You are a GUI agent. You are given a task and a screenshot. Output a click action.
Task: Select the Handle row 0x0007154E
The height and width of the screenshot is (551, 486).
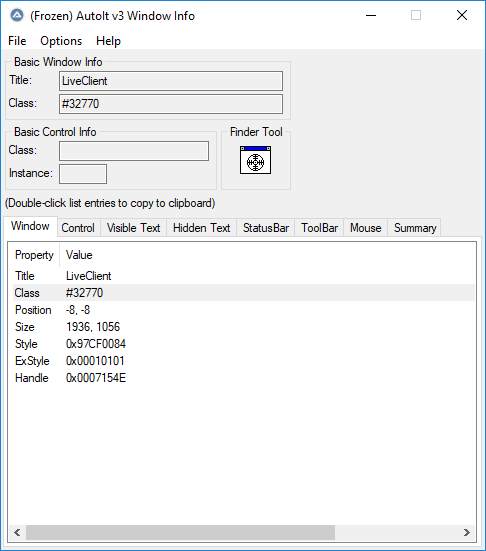pos(244,378)
